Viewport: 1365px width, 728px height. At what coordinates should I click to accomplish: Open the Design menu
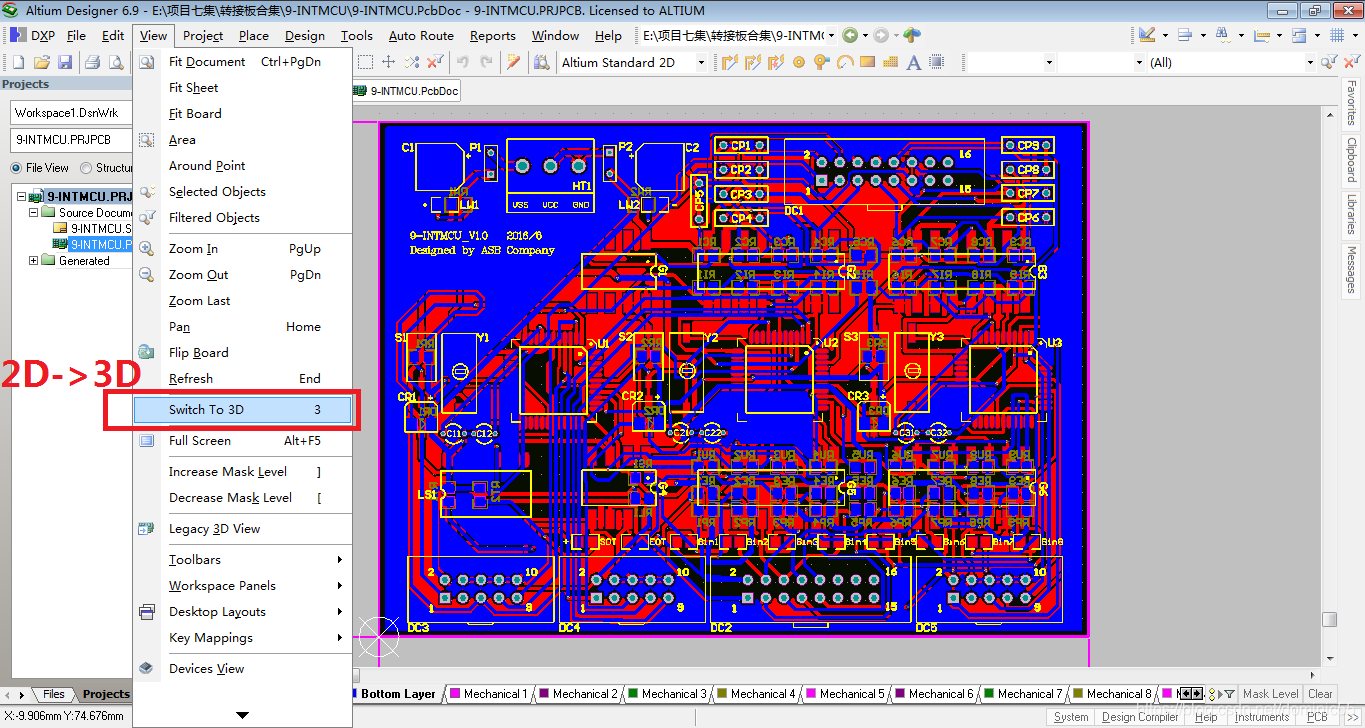[304, 35]
